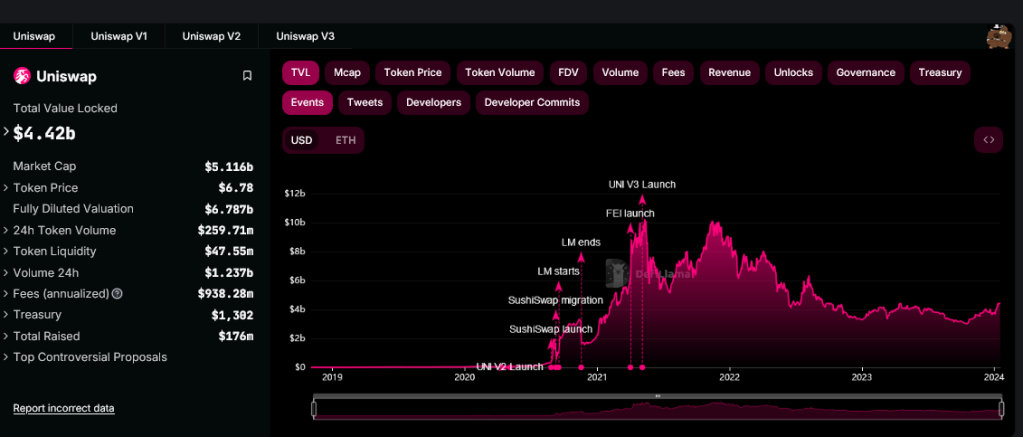The width and height of the screenshot is (1023, 437).
Task: Enable the Mcap chart metric
Action: (x=347, y=72)
